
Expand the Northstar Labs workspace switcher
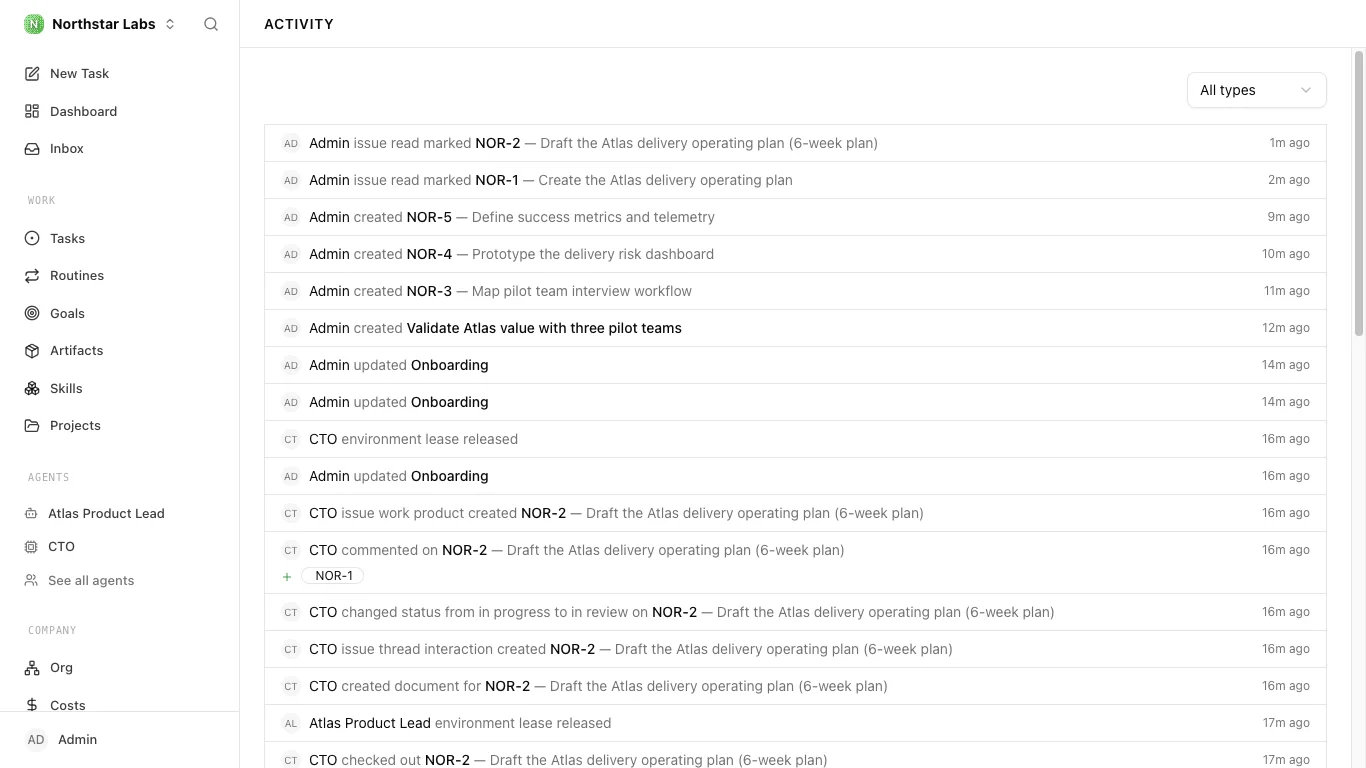[100, 24]
